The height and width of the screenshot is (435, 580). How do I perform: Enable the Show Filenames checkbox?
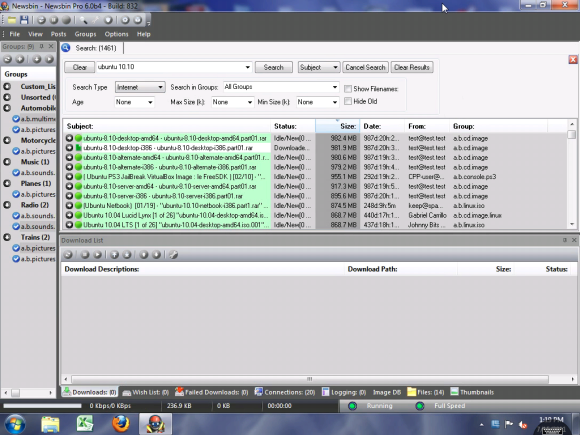coord(348,89)
